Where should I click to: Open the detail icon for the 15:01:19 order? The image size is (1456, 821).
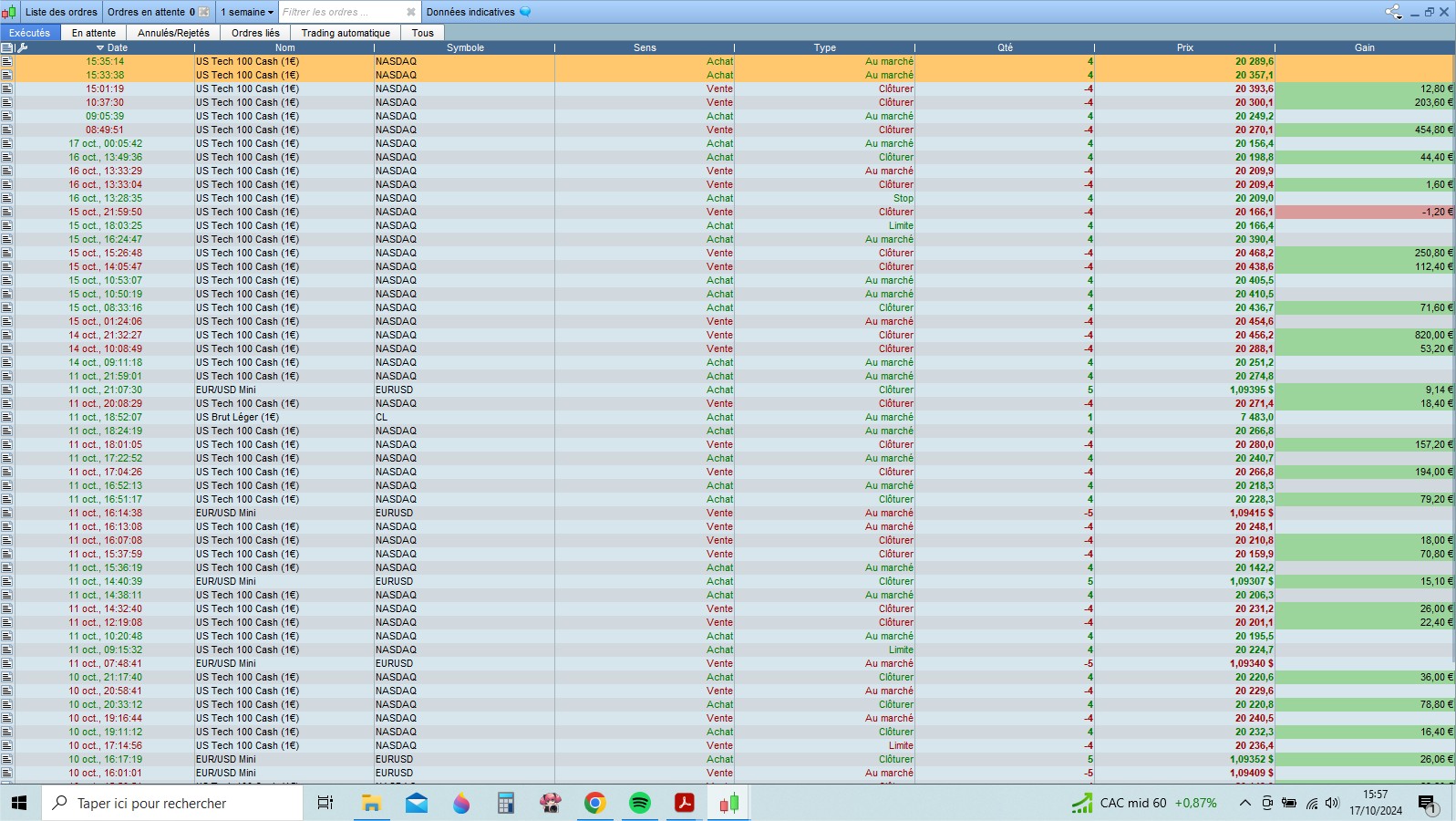pos(7,88)
